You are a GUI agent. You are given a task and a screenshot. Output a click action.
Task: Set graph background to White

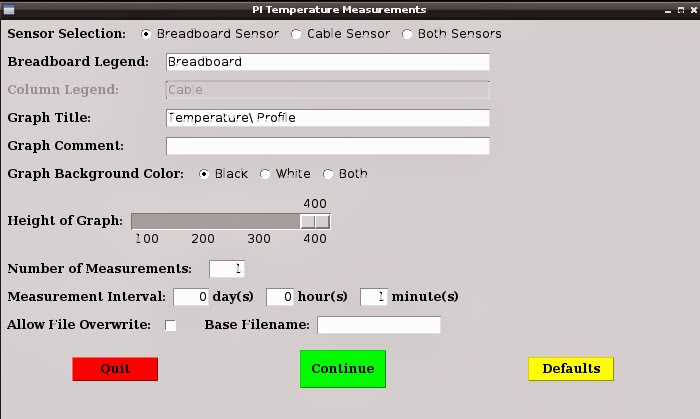[x=265, y=174]
